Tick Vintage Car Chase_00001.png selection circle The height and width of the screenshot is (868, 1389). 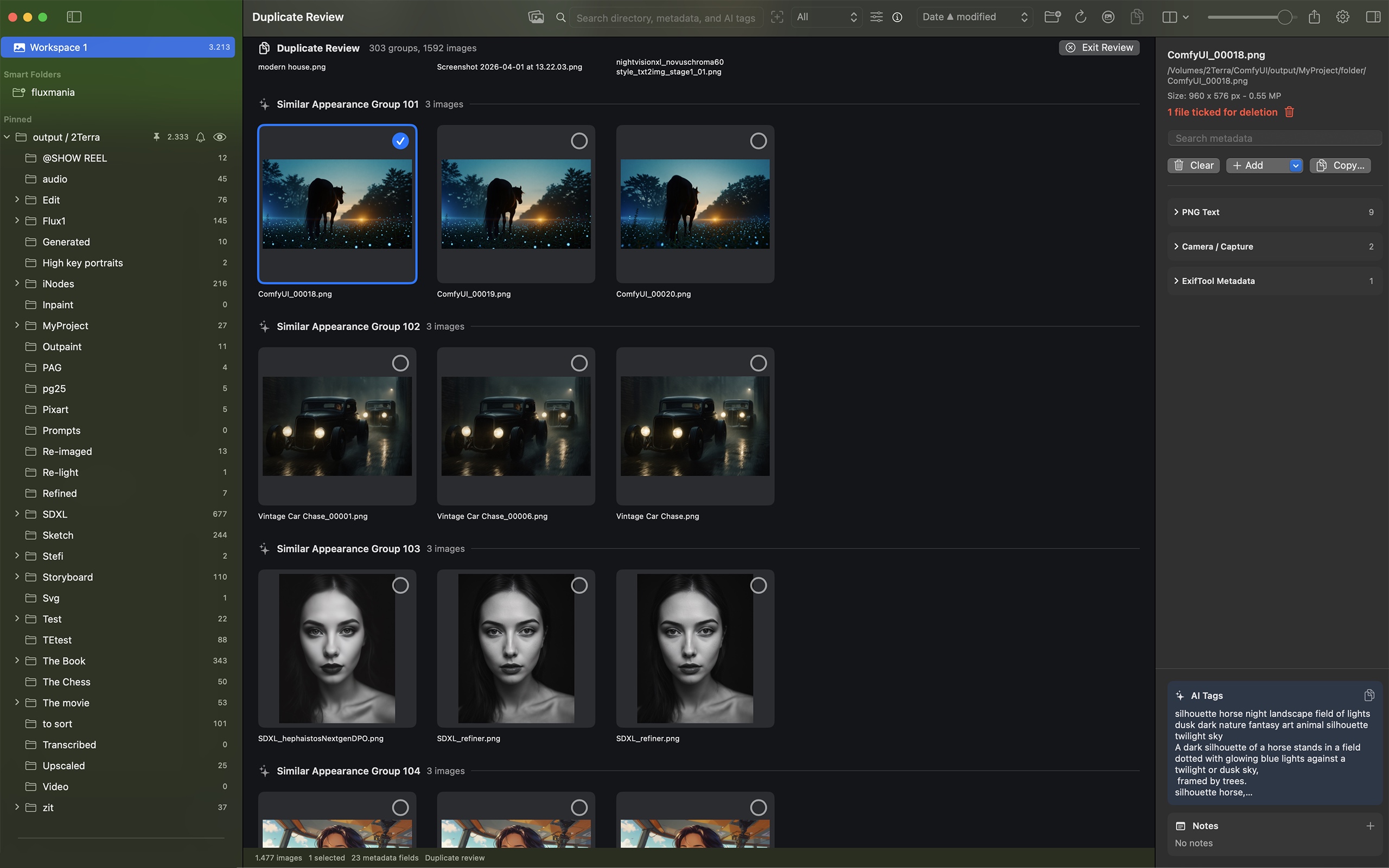(400, 363)
